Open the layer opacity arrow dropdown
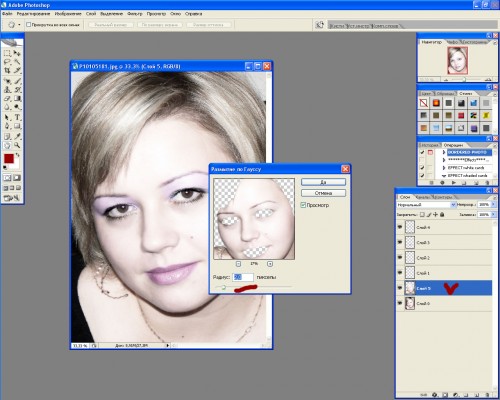500x400 pixels. click(494, 205)
